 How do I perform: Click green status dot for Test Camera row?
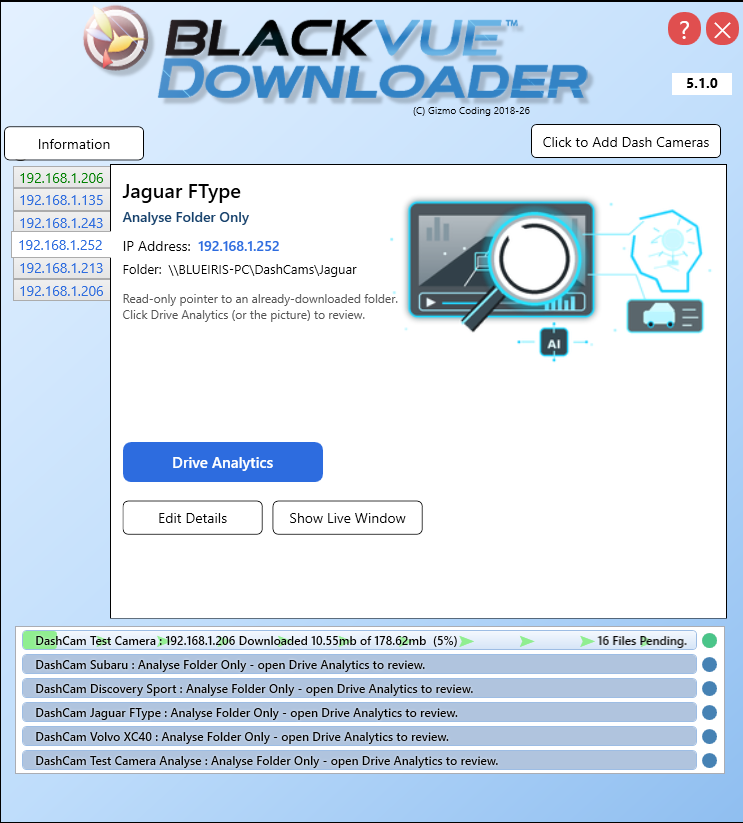pos(709,640)
